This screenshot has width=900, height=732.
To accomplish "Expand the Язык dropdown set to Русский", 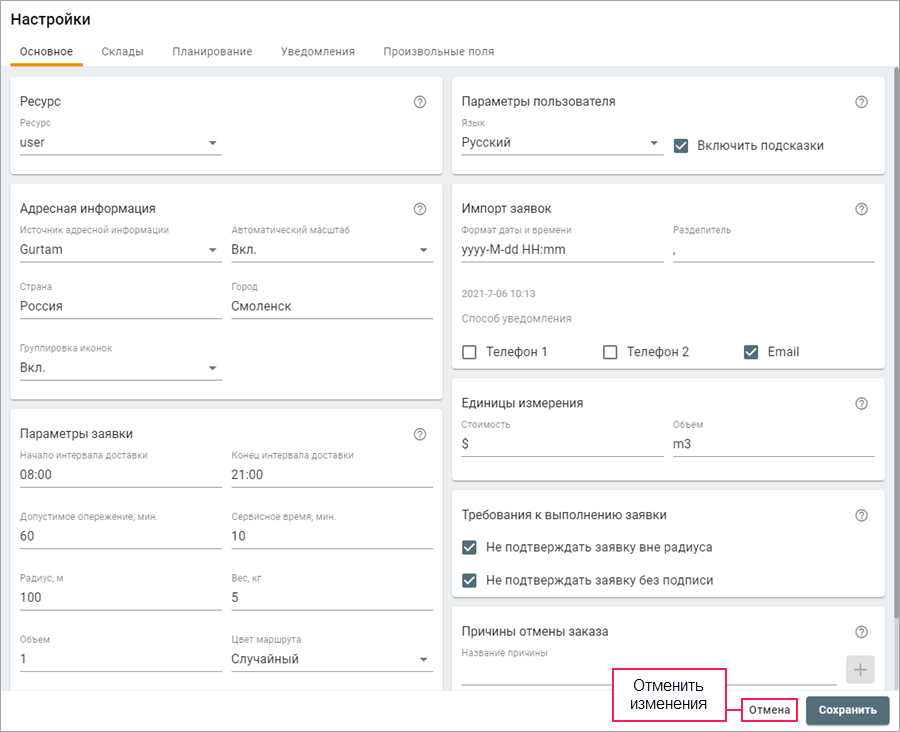I will [x=561, y=143].
